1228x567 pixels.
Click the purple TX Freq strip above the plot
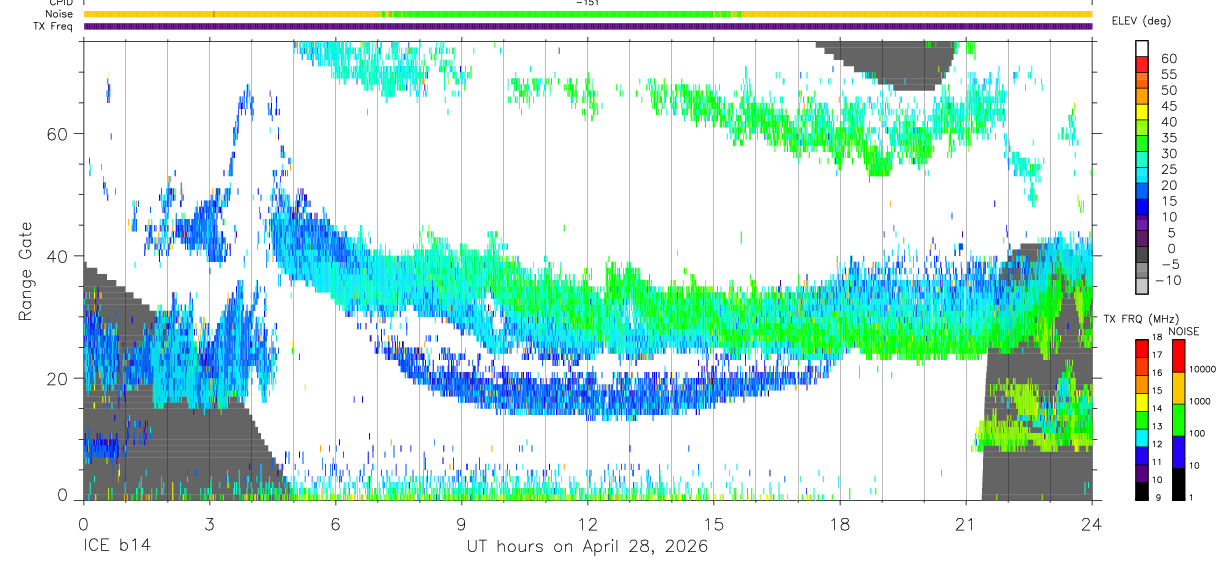(588, 26)
